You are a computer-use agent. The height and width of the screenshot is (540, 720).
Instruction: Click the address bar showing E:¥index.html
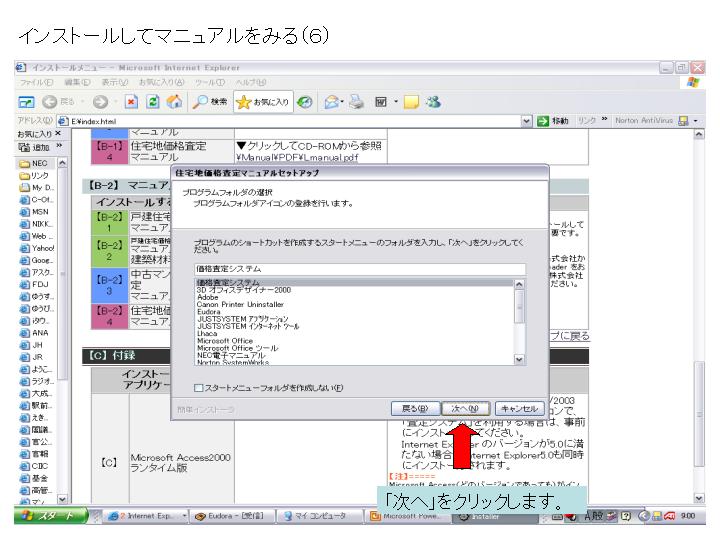[x=294, y=121]
